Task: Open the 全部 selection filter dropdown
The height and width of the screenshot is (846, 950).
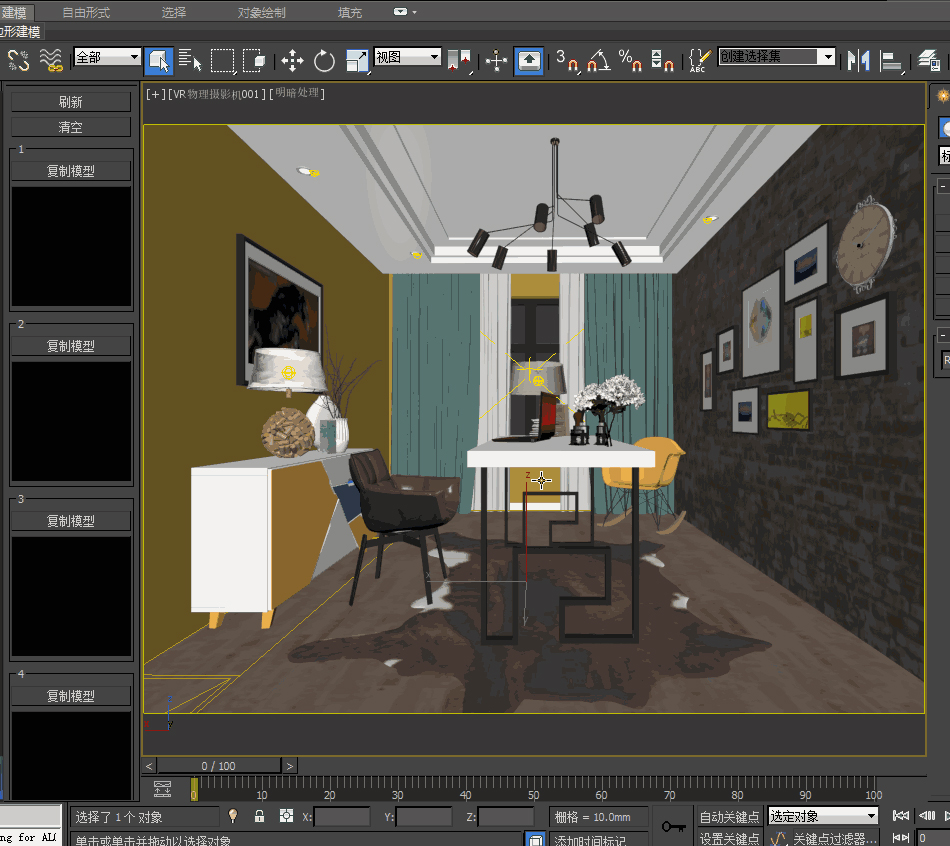Action: pyautogui.click(x=107, y=58)
